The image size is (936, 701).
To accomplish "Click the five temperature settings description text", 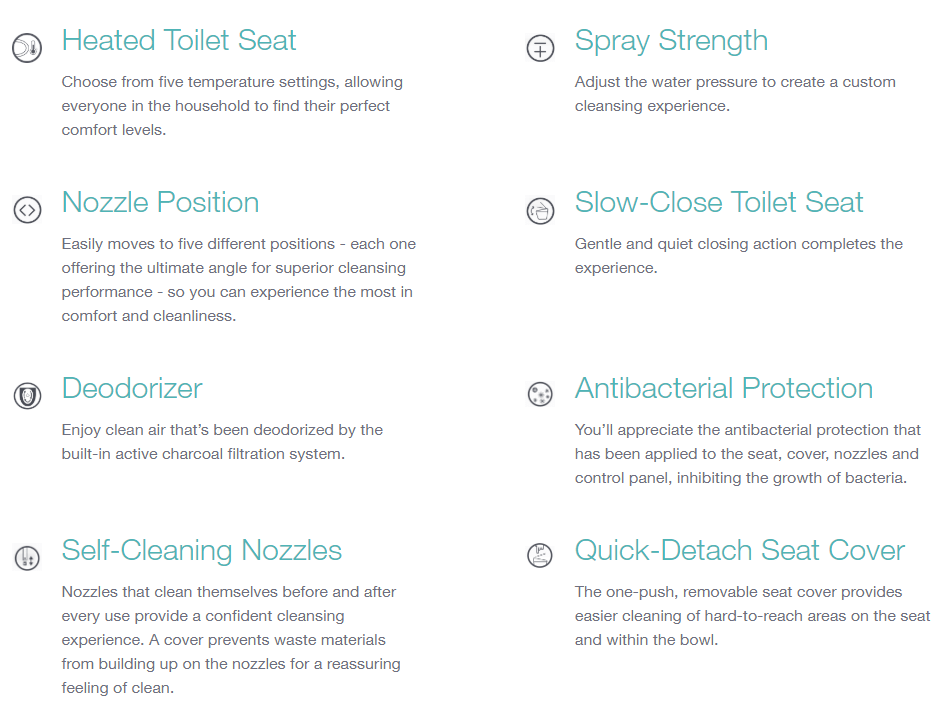I will tap(232, 106).
